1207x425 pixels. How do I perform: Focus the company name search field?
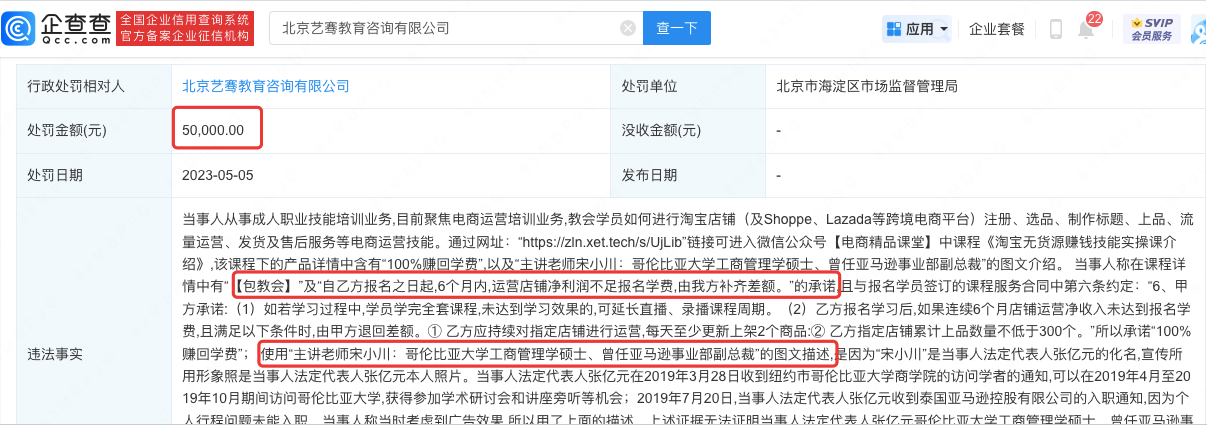(455, 29)
